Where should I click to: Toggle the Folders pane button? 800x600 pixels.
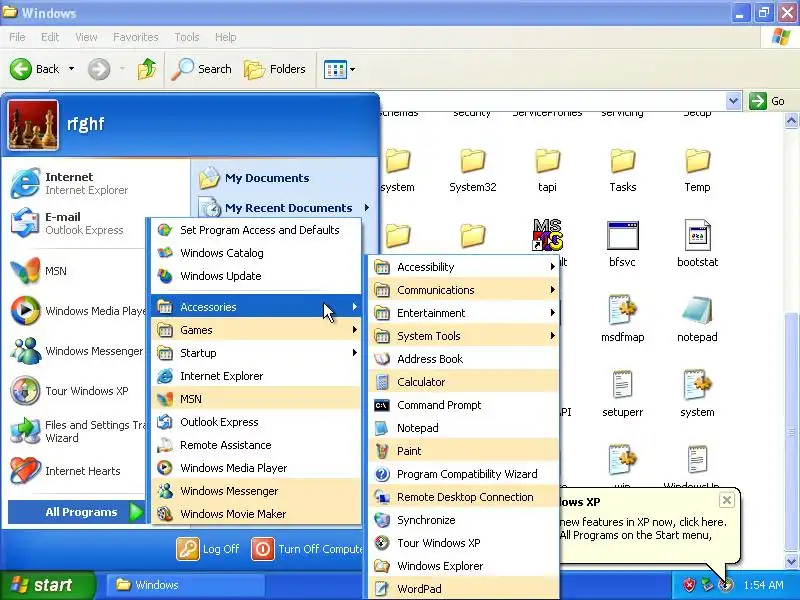(x=275, y=69)
